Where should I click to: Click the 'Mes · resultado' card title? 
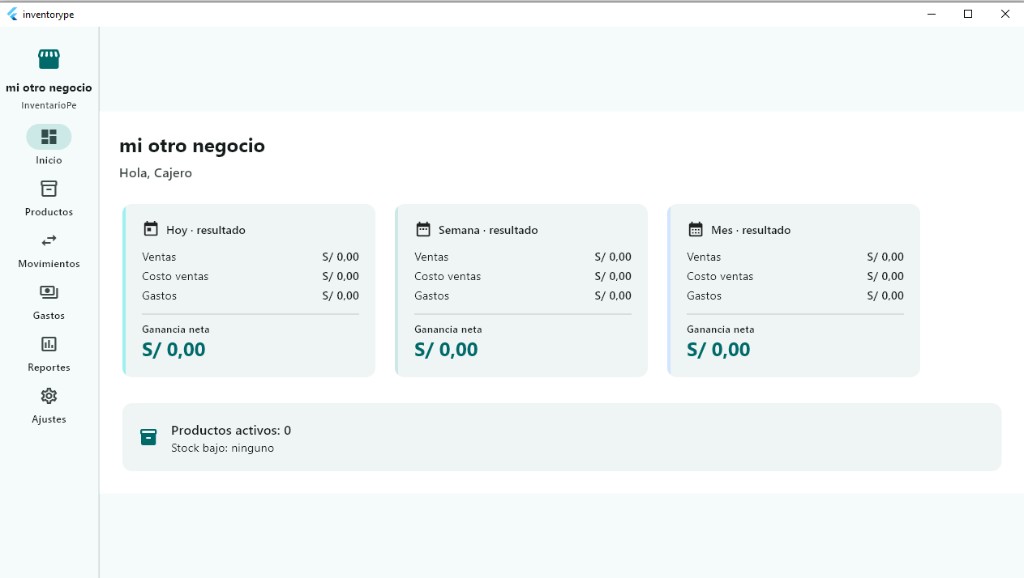(750, 230)
